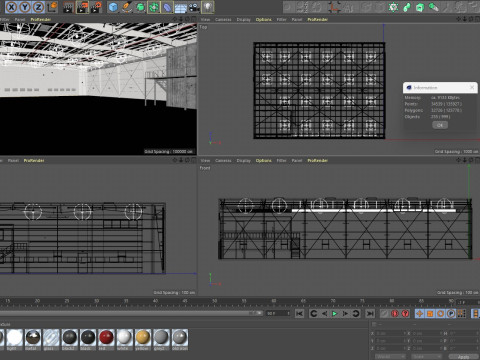Add a Camera object
The width and height of the screenshot is (480, 360).
click(194, 7)
